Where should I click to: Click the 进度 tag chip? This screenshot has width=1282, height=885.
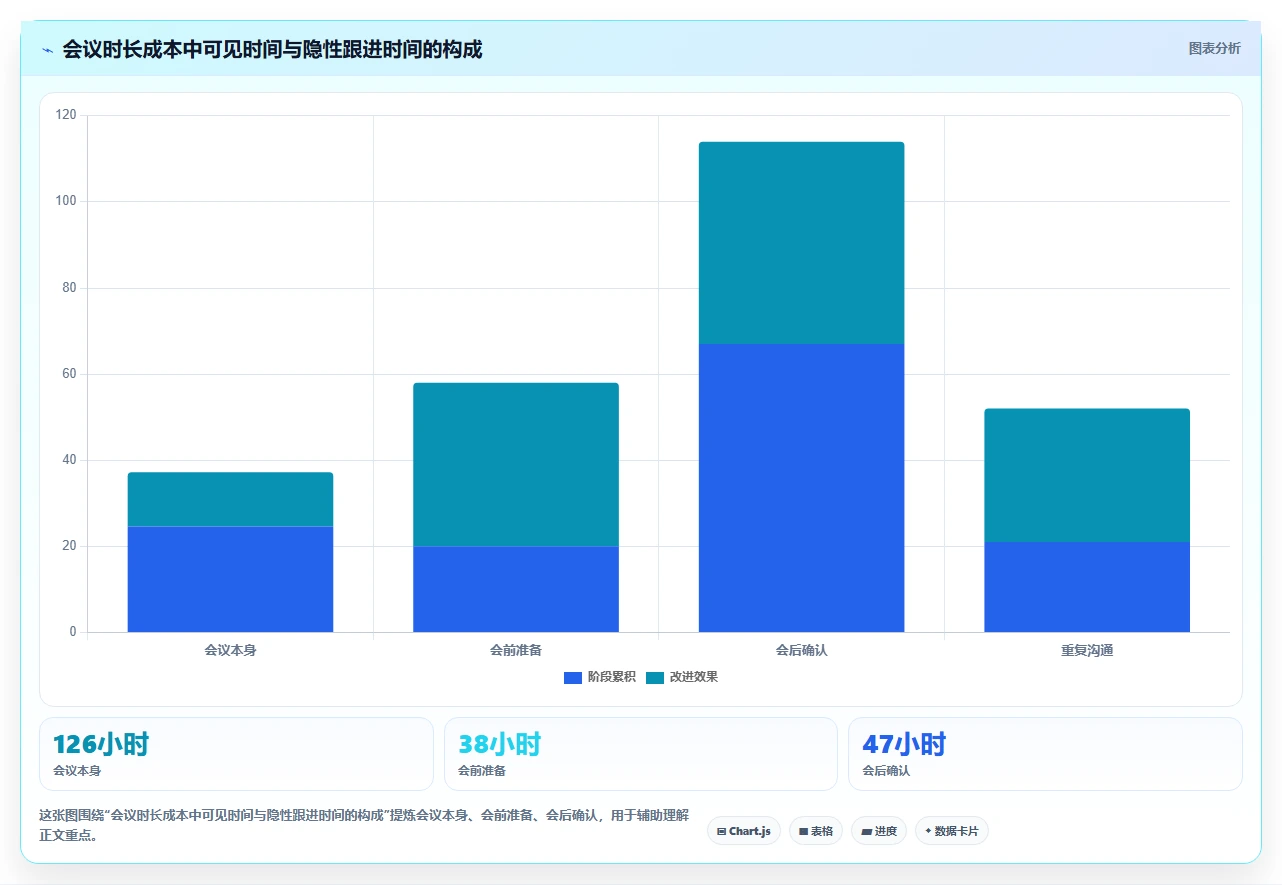tap(879, 831)
